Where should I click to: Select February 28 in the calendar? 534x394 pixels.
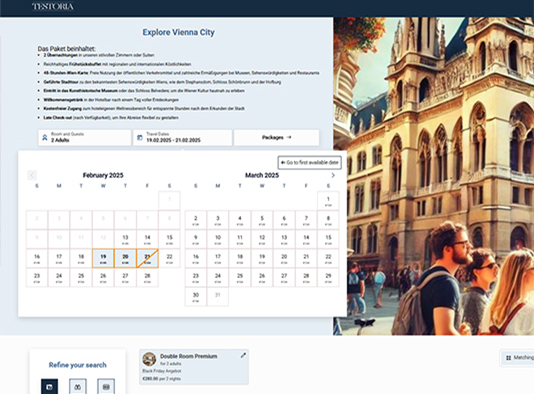[x=147, y=277]
